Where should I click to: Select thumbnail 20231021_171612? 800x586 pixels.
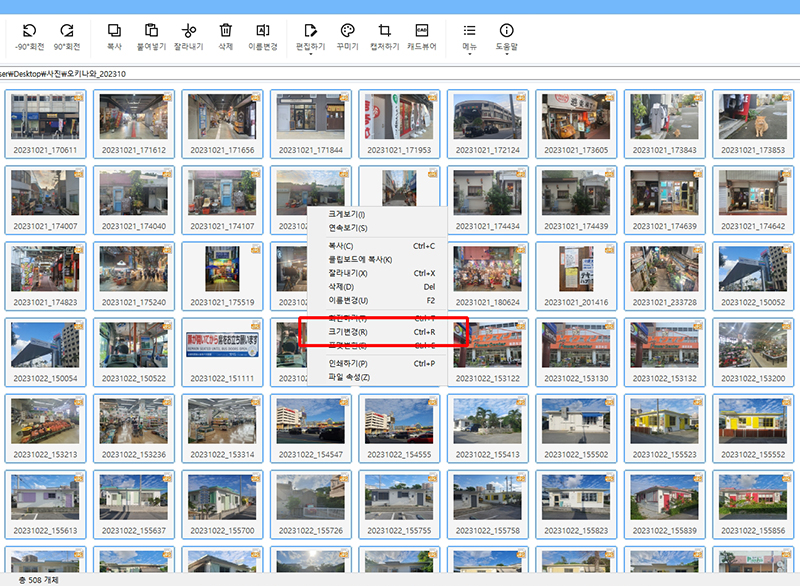click(x=134, y=124)
